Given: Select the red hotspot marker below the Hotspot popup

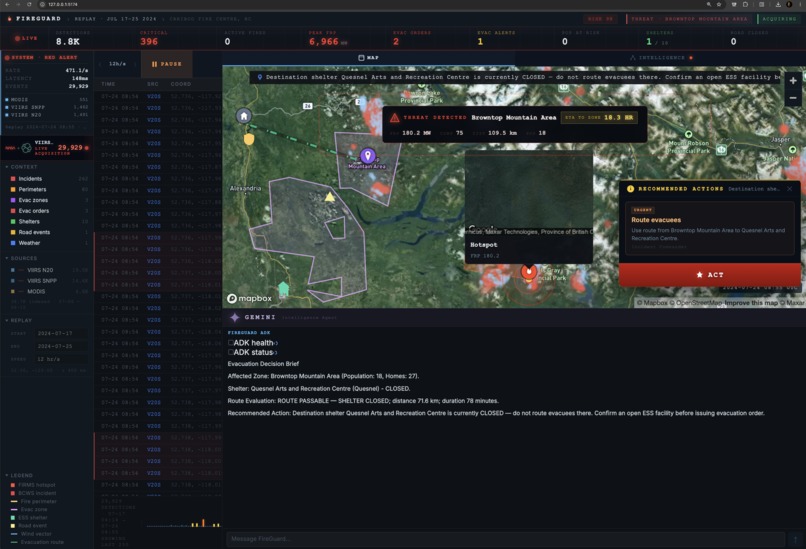Looking at the screenshot, I should click(529, 271).
